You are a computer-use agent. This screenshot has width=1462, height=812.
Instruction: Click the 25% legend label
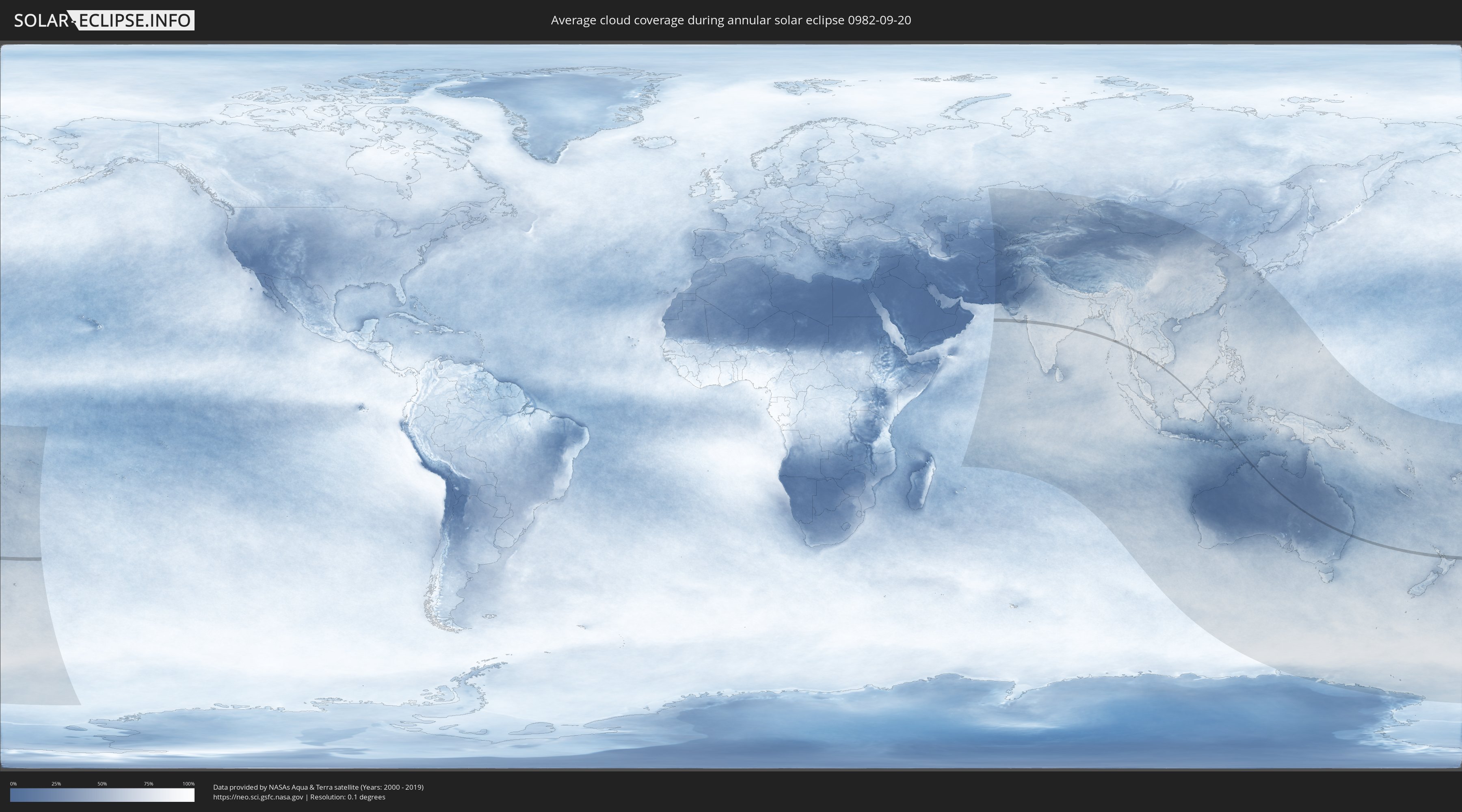[x=56, y=784]
